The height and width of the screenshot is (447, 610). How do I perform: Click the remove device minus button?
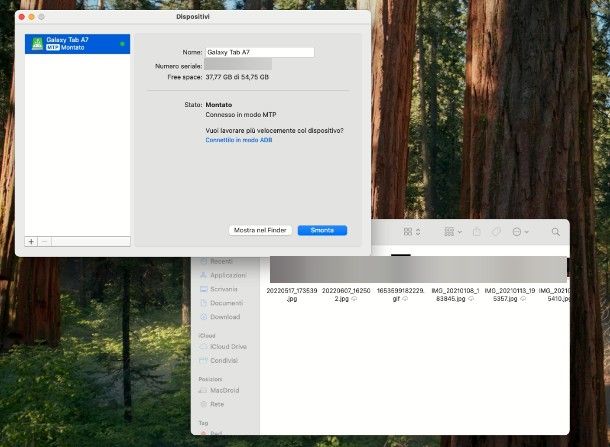(44, 241)
